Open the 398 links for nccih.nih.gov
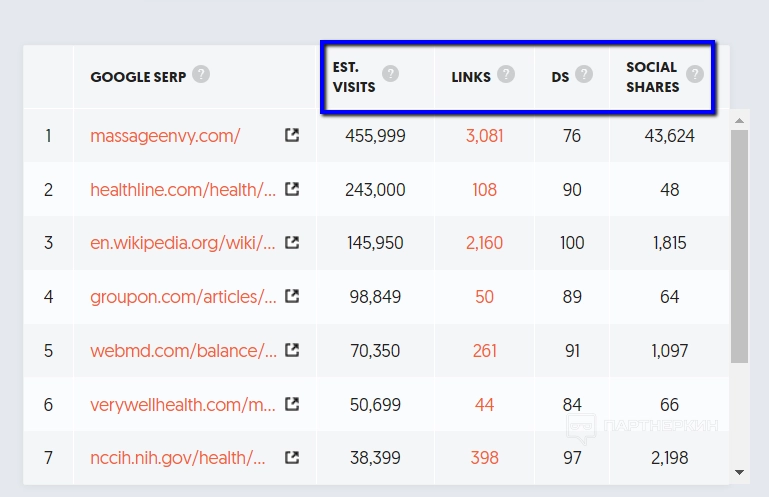769x497 pixels. [484, 458]
